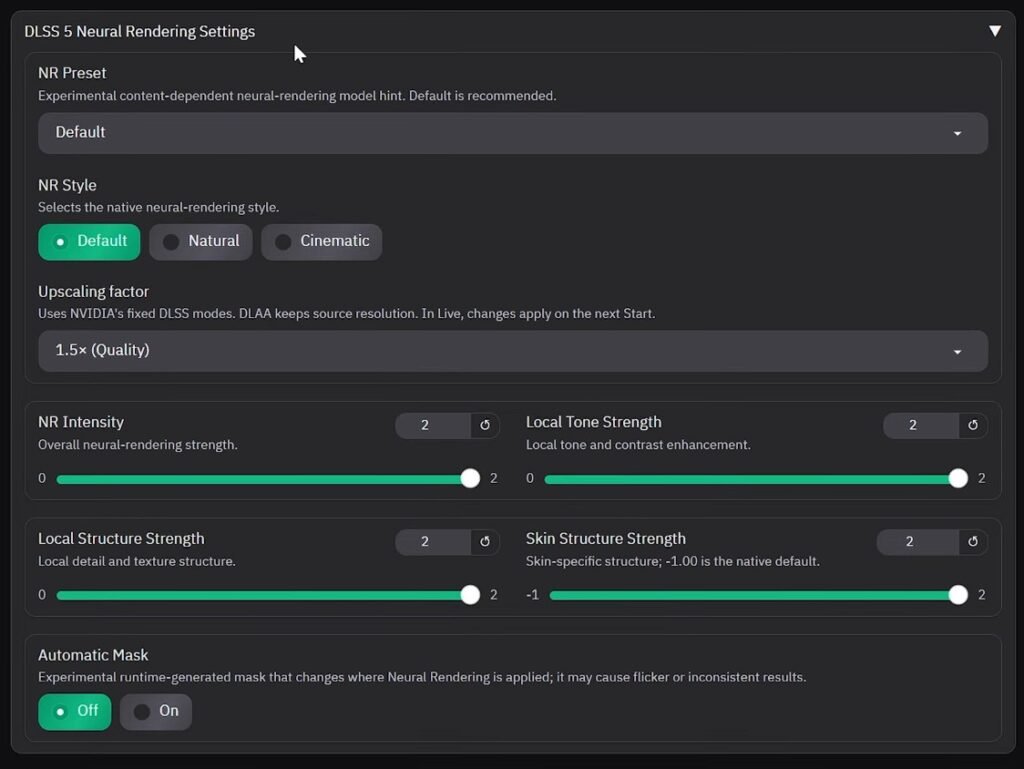
Task: Click the NR Style label
Action: click(67, 185)
